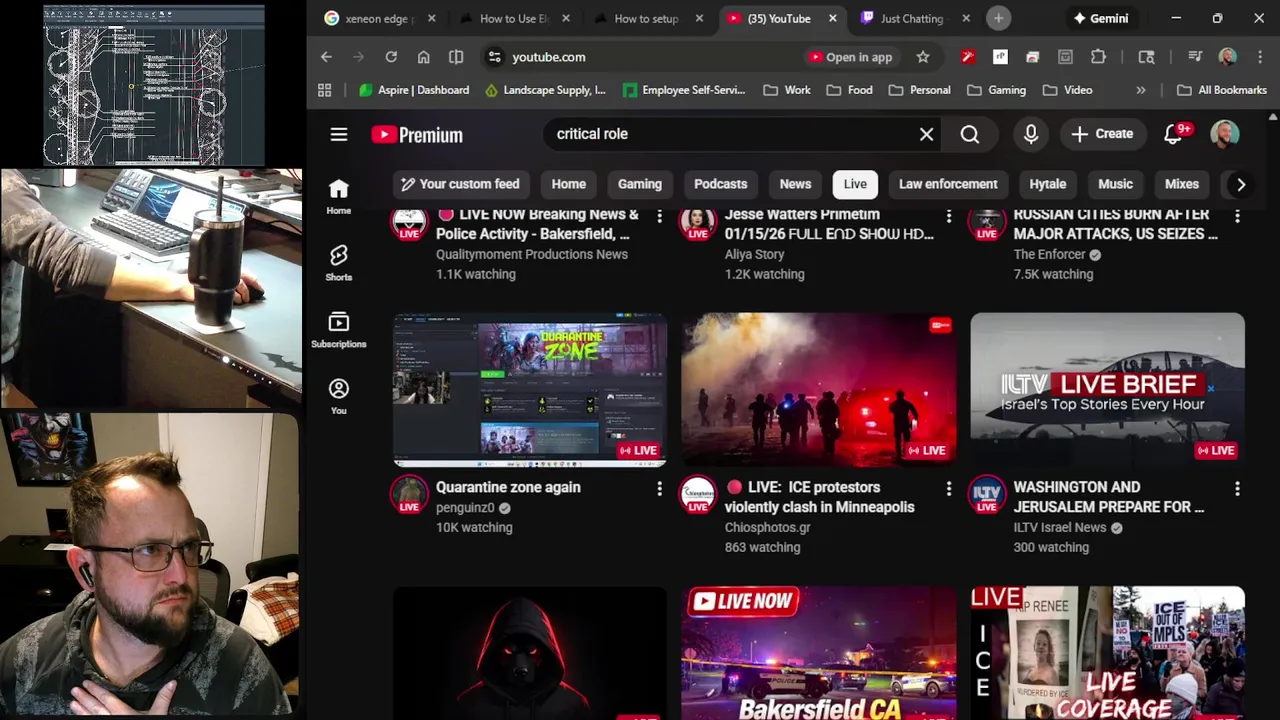The image size is (1280, 720).
Task: Click Open in app in the address bar
Action: 850,57
